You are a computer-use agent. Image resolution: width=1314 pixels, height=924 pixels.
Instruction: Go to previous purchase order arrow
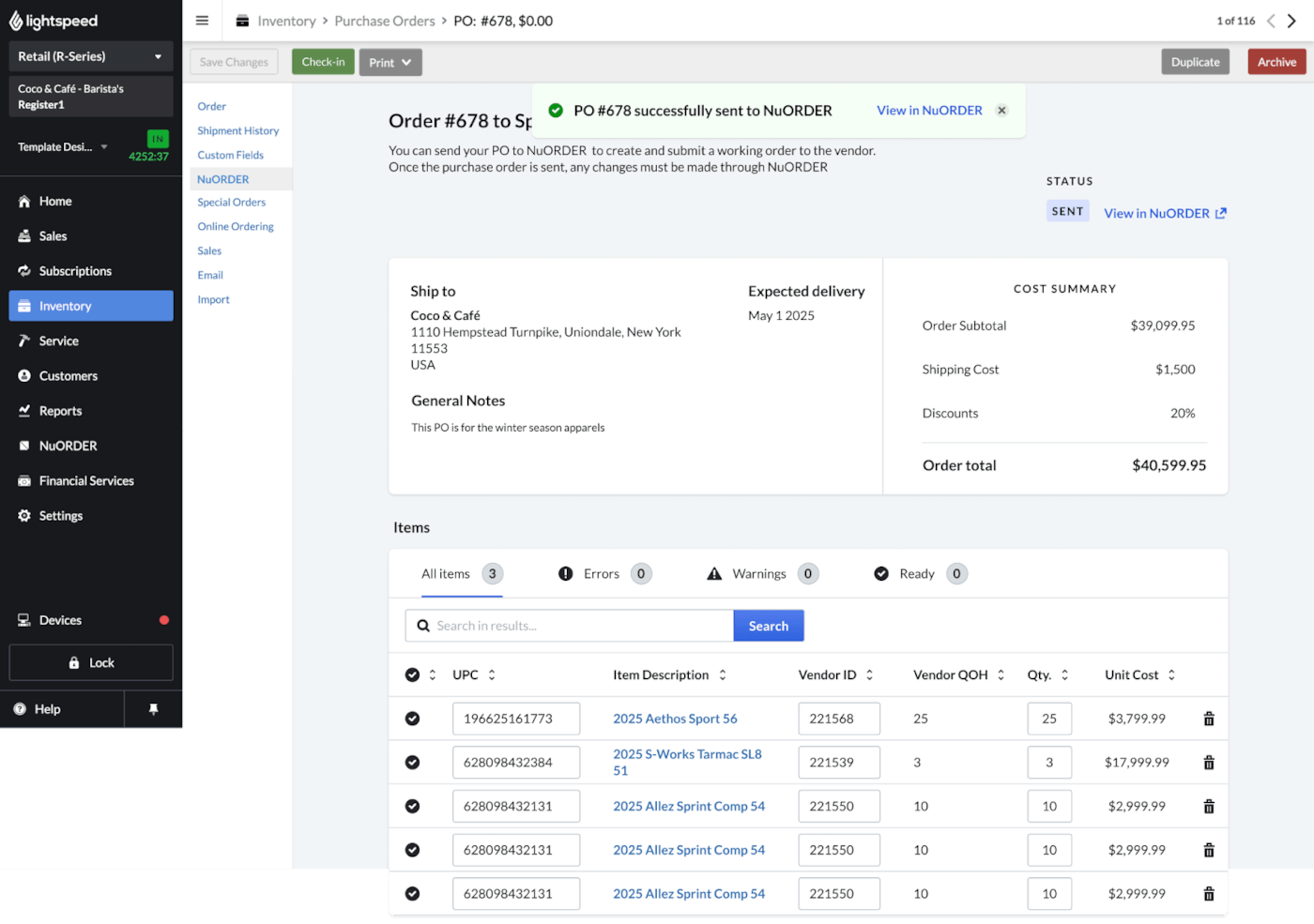[1271, 21]
